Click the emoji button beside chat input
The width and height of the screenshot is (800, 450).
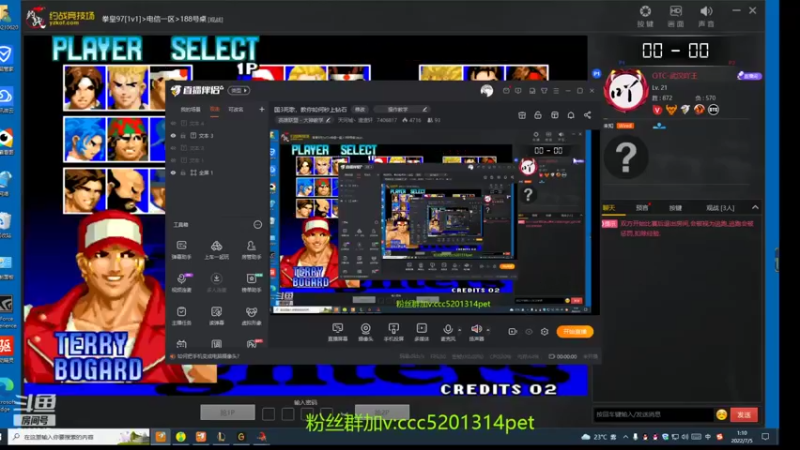[721, 415]
